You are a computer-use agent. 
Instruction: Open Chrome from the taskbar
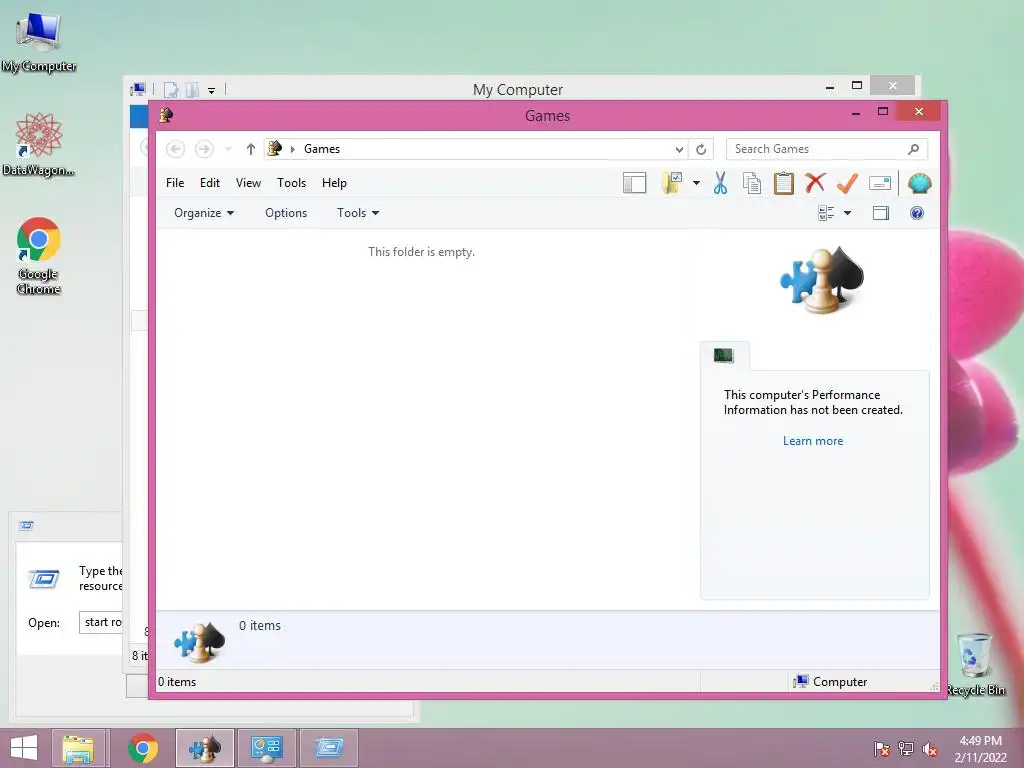click(x=143, y=748)
